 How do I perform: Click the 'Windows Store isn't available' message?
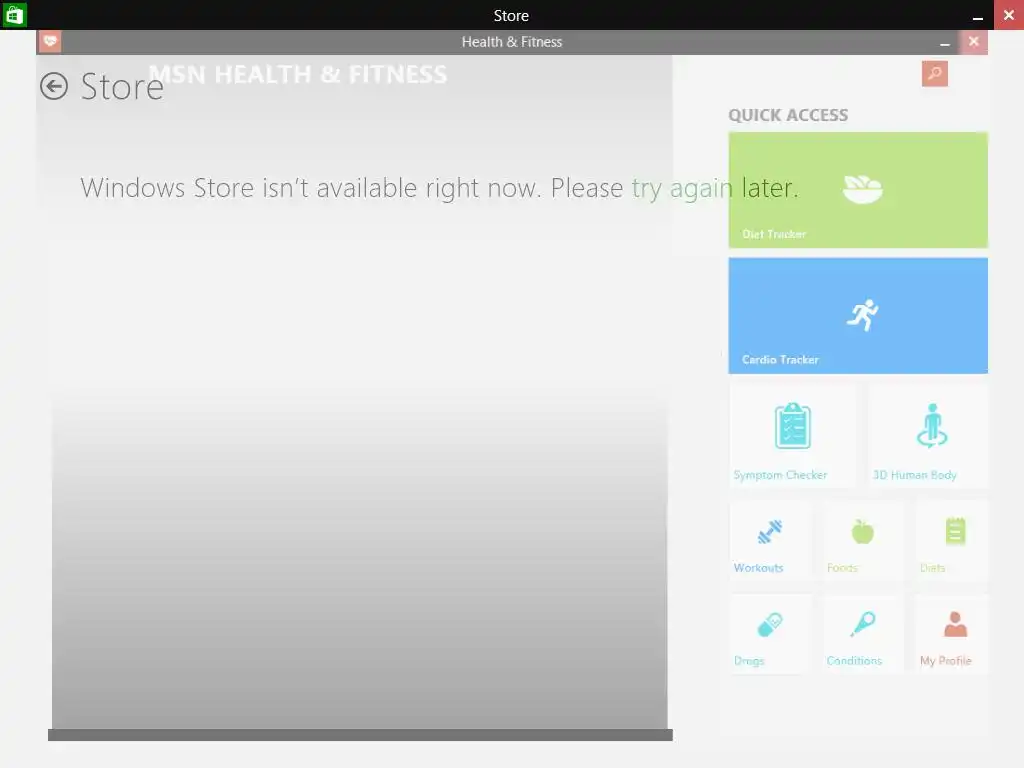(440, 188)
